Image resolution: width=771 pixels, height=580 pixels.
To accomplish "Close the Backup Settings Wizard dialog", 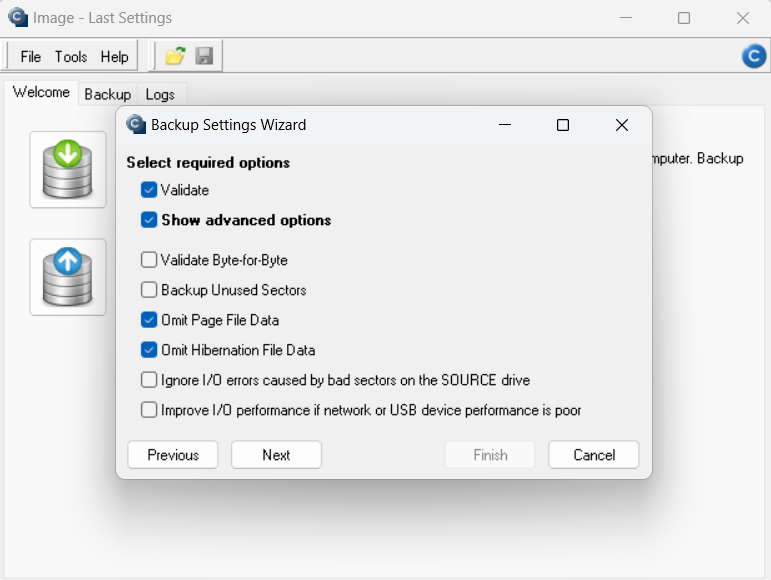I will (x=622, y=125).
